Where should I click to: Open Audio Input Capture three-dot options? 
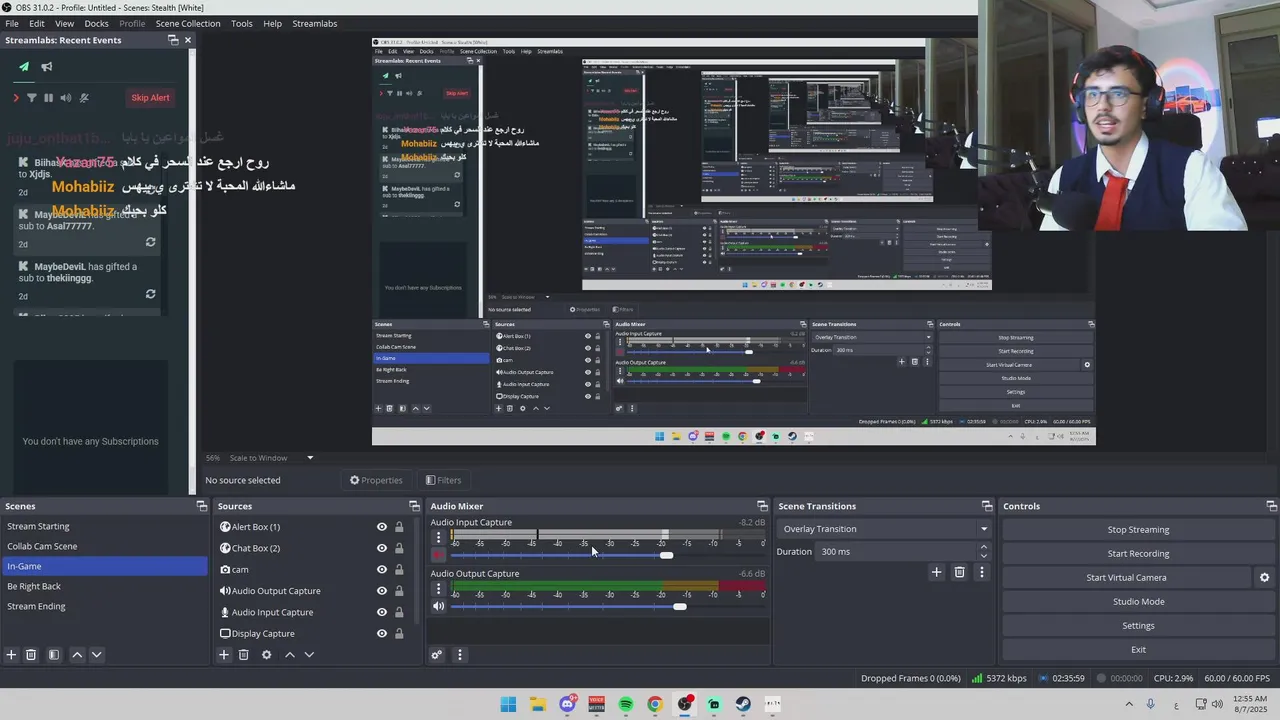(x=438, y=537)
